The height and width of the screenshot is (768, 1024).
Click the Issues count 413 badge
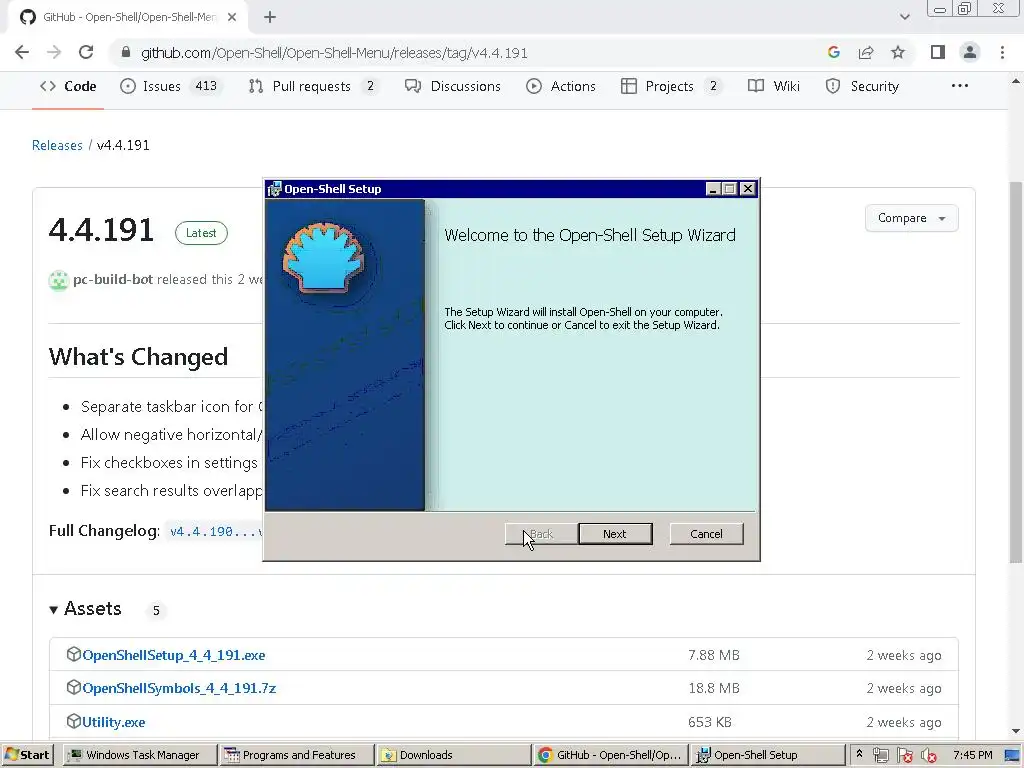[x=206, y=86]
